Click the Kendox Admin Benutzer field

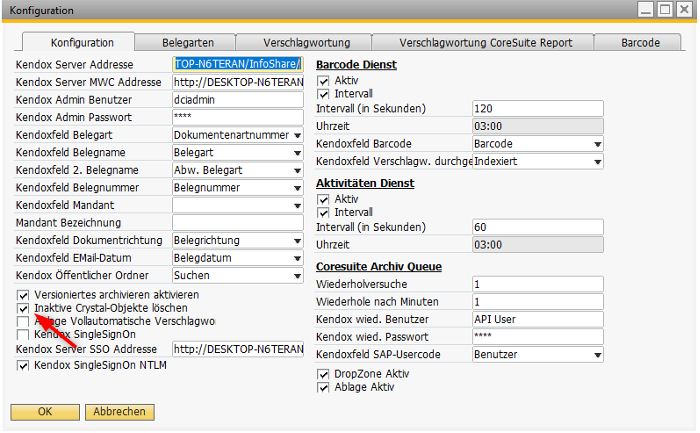[237, 100]
